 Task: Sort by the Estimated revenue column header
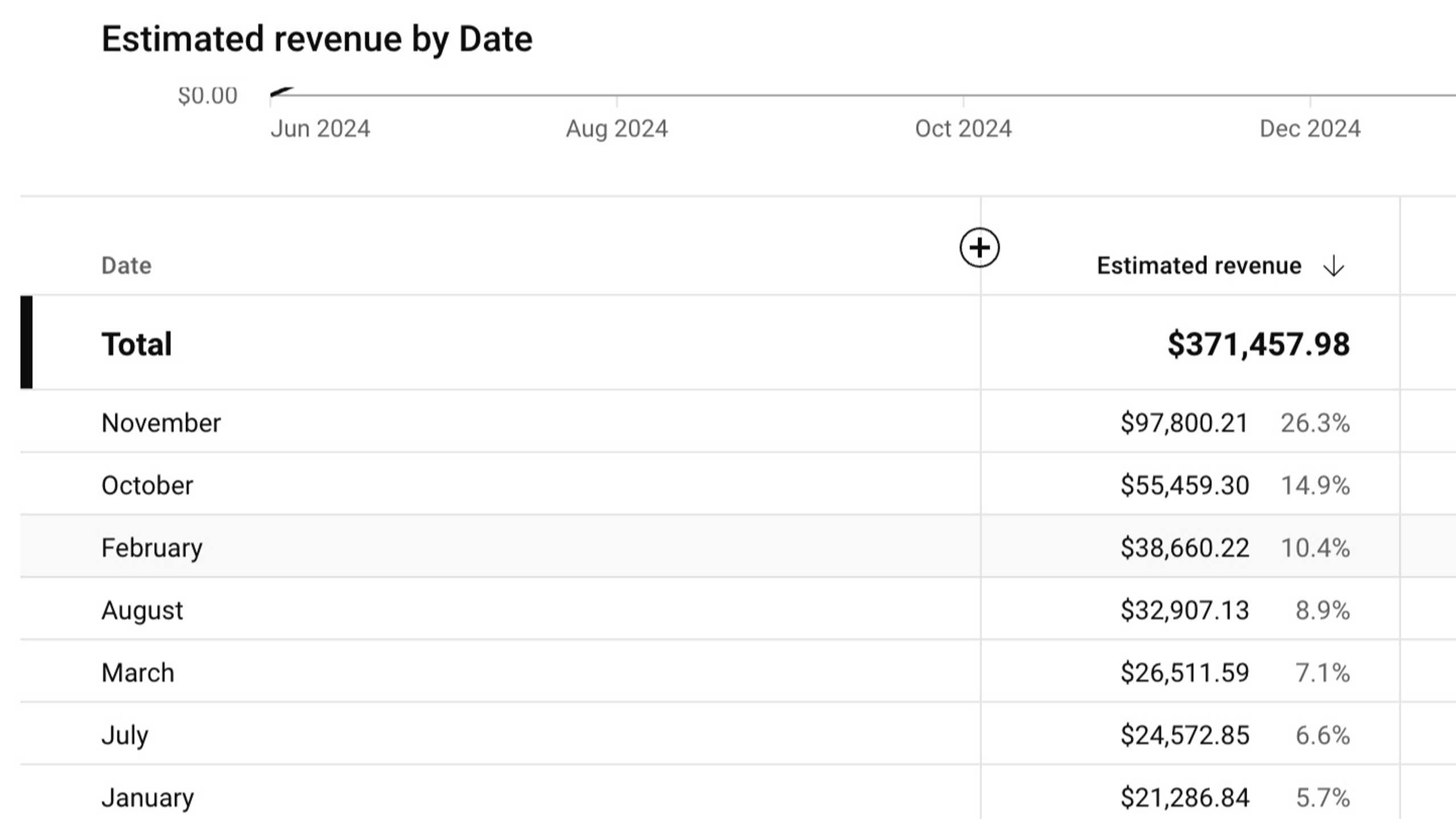(x=1199, y=266)
